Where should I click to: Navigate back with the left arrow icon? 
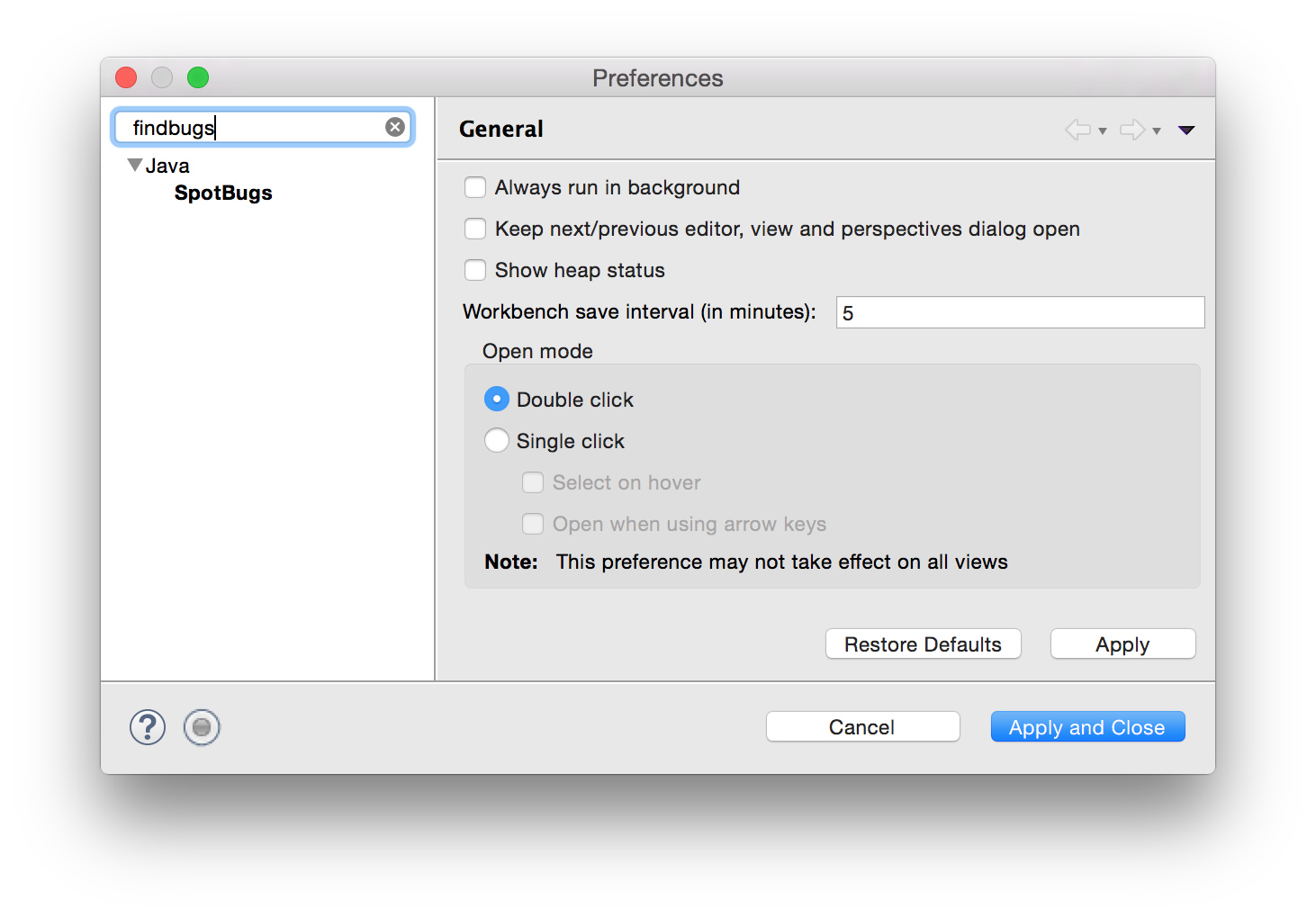coord(1077,130)
